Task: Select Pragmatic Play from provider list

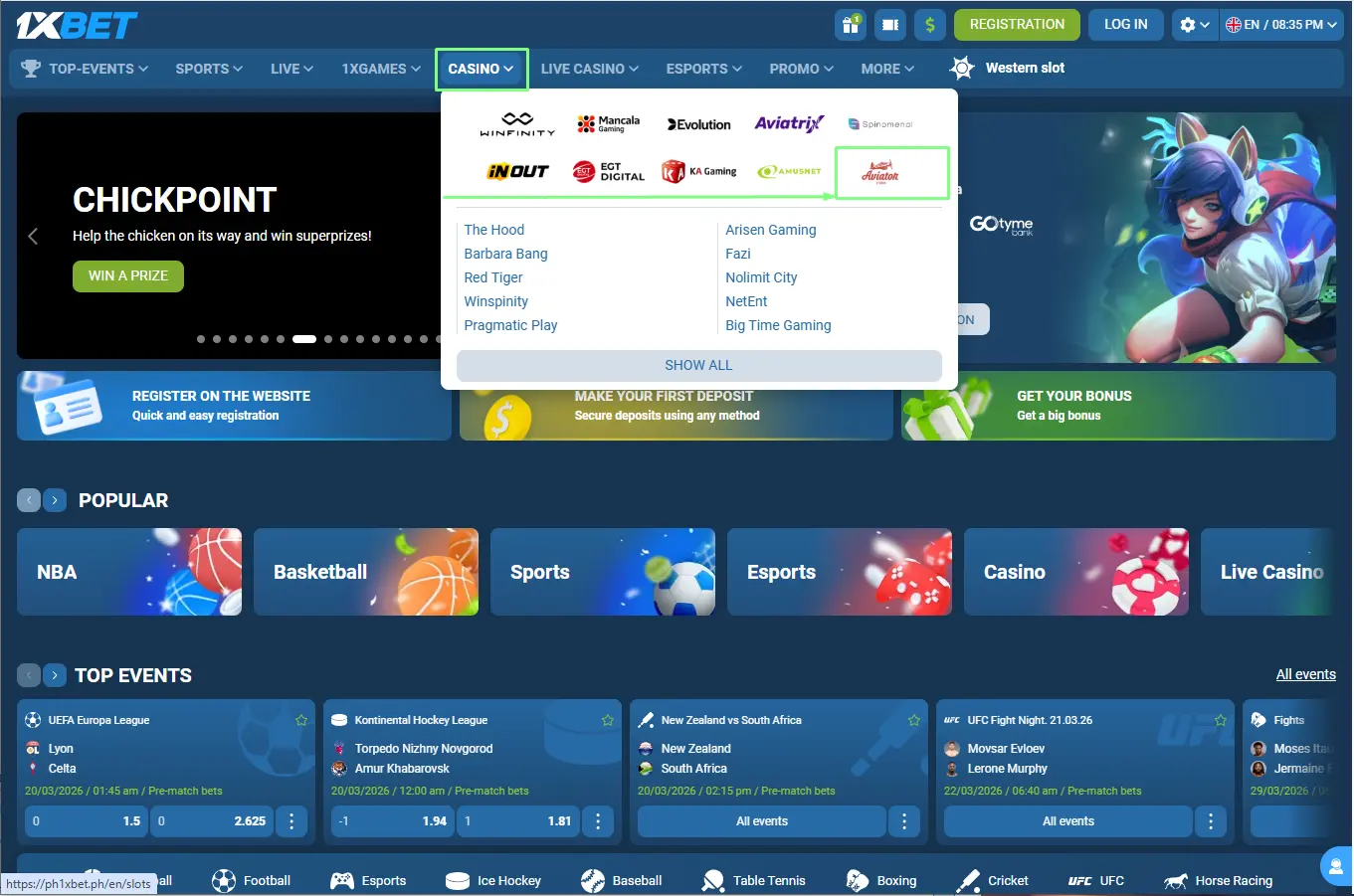Action: point(510,325)
